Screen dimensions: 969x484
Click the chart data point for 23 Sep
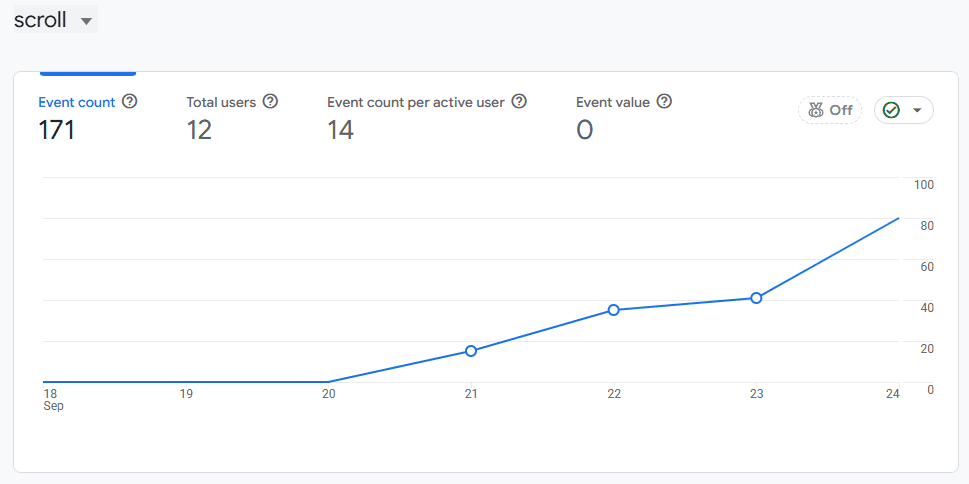point(756,298)
